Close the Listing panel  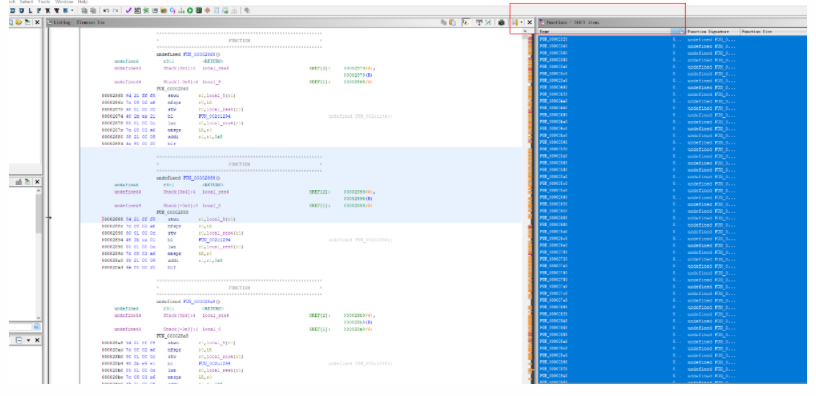(530, 22)
